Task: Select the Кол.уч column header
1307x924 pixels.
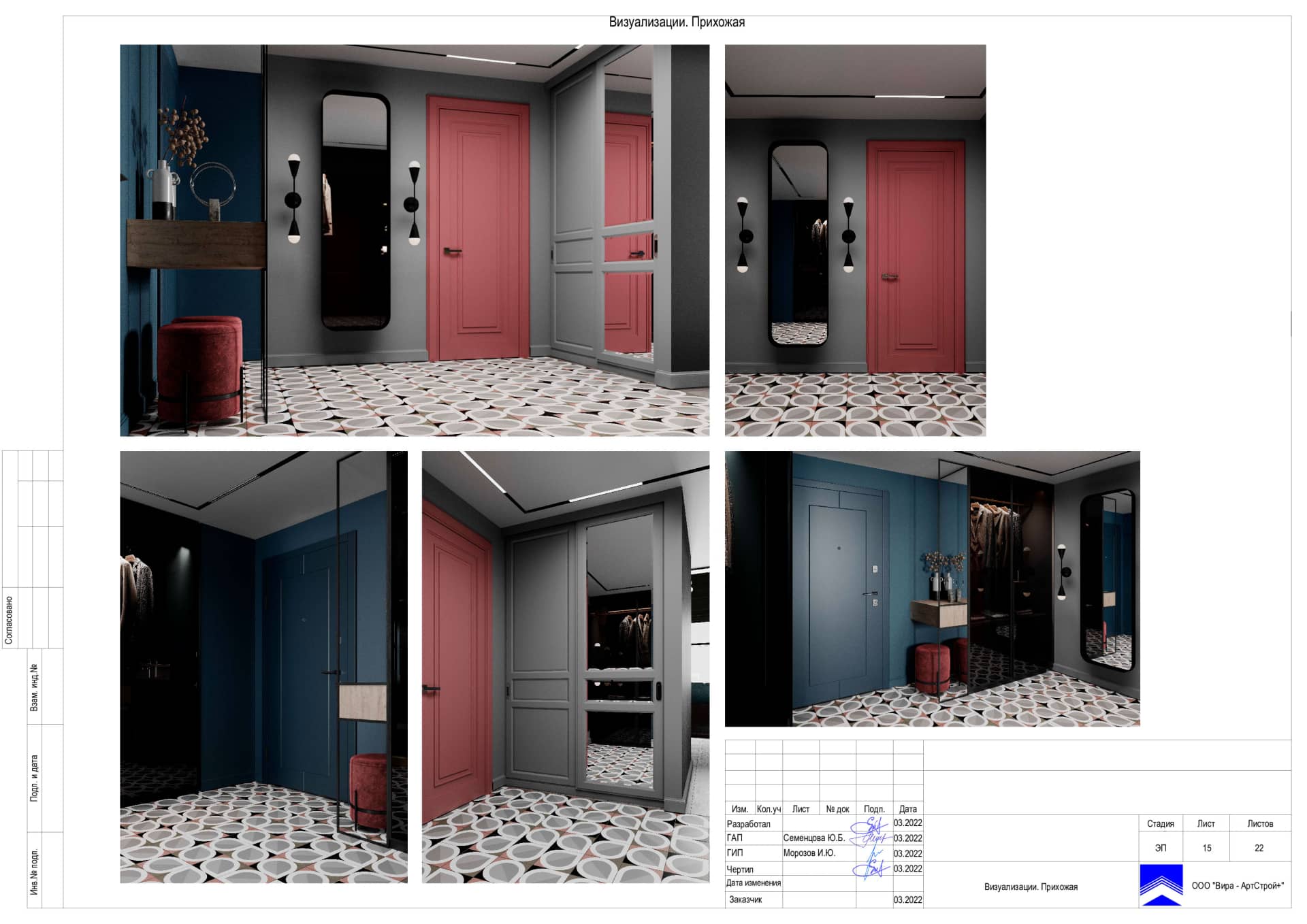Action: coord(769,809)
